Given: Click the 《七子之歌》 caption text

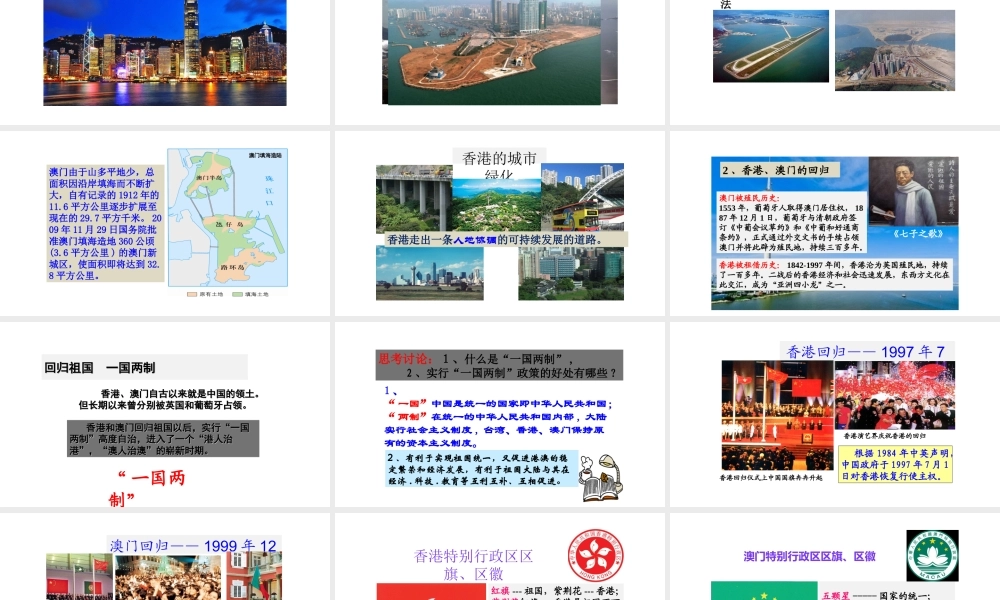Looking at the screenshot, I should (x=918, y=233).
